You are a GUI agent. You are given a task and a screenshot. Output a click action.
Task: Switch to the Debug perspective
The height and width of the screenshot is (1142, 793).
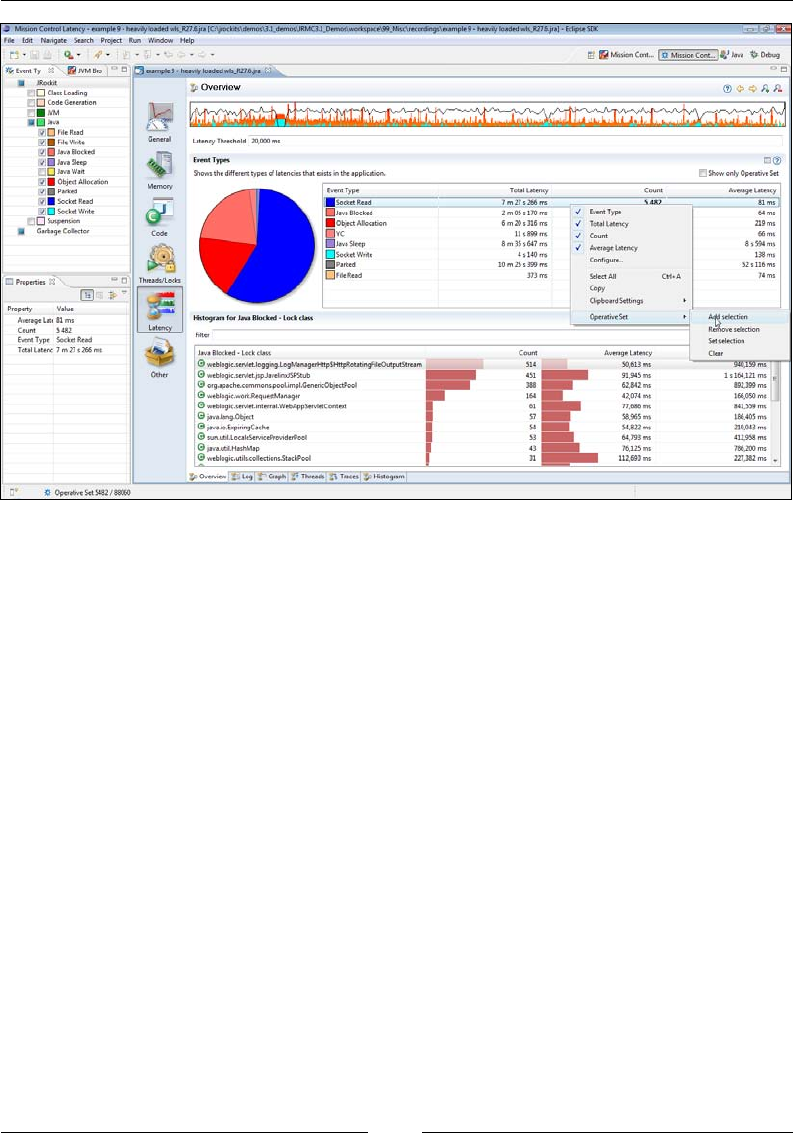pos(765,55)
